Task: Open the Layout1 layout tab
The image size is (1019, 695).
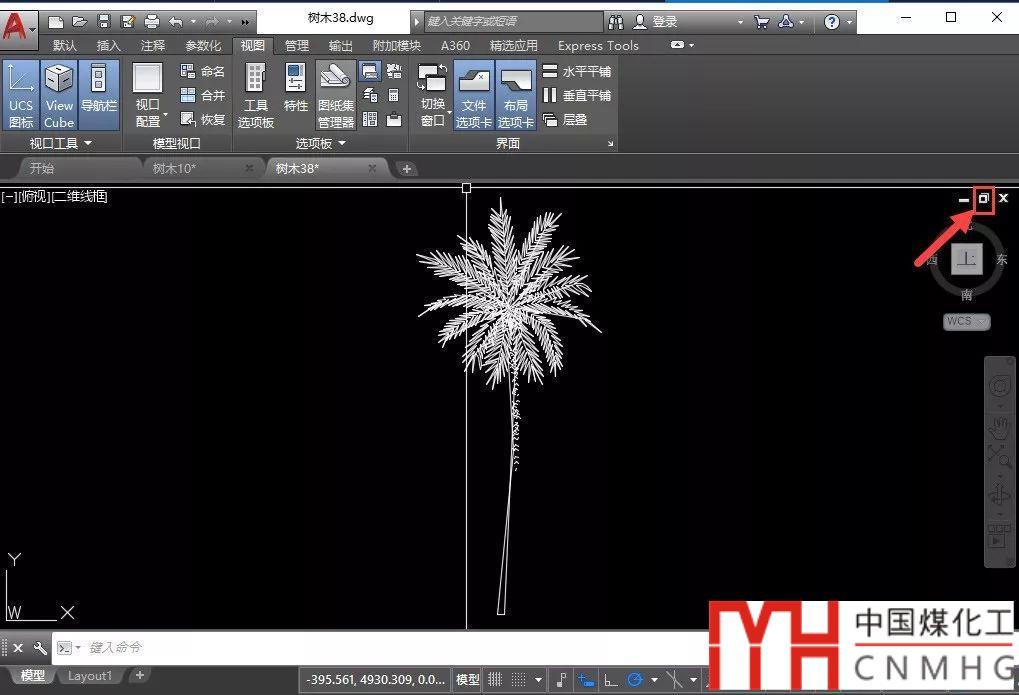Action: click(90, 676)
